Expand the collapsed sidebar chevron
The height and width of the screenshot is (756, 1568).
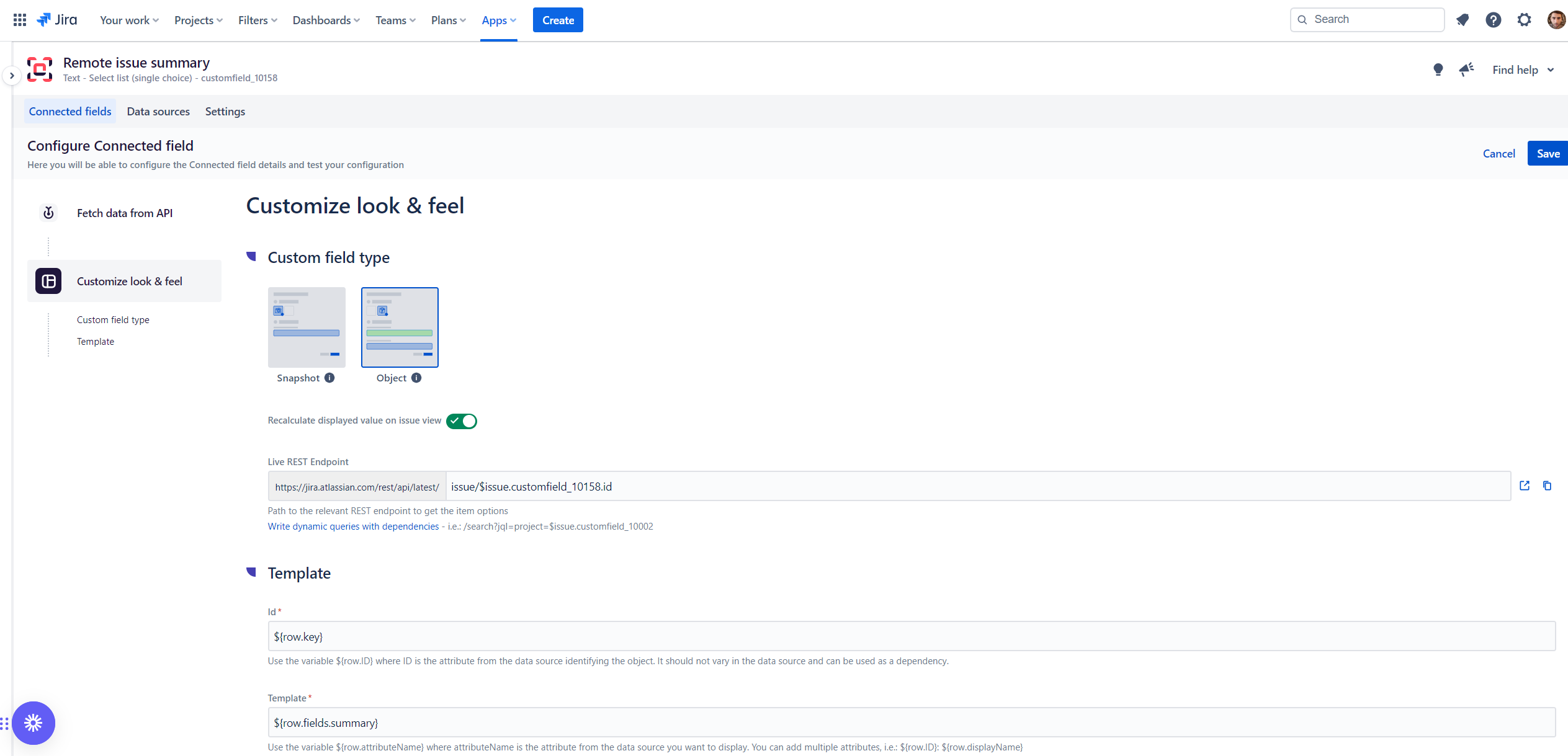click(12, 76)
